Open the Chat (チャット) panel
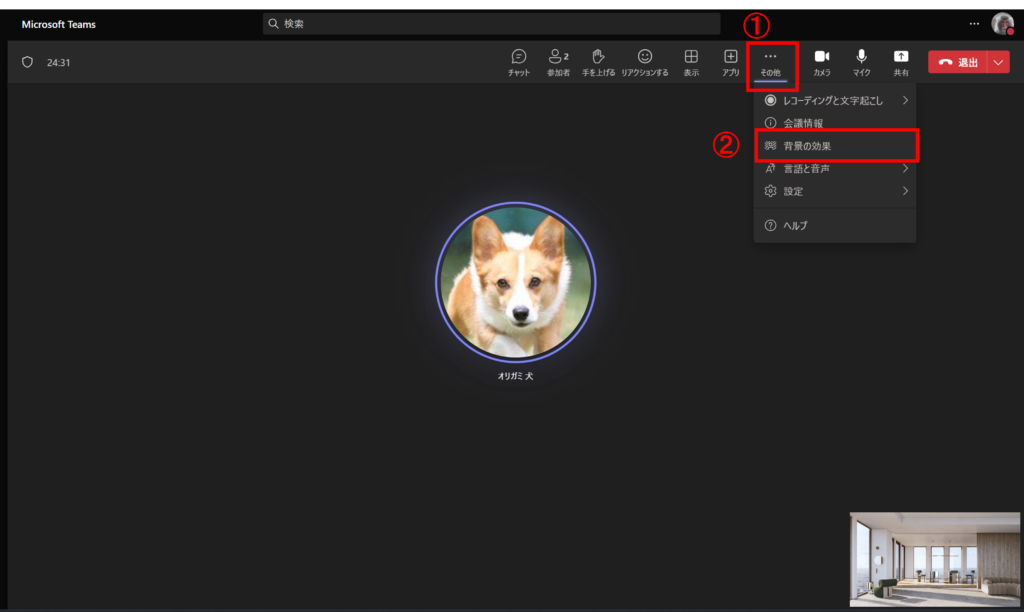1024x612 pixels. [x=519, y=62]
